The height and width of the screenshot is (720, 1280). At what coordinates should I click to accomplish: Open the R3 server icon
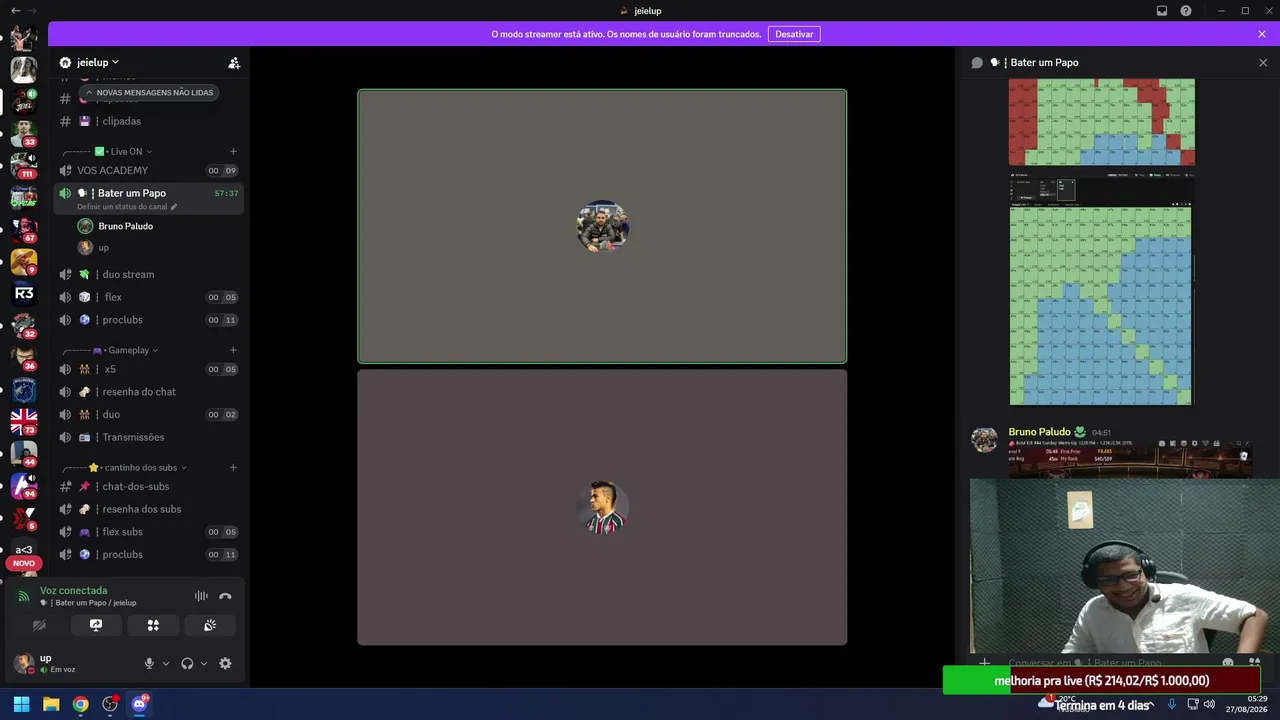tap(24, 293)
